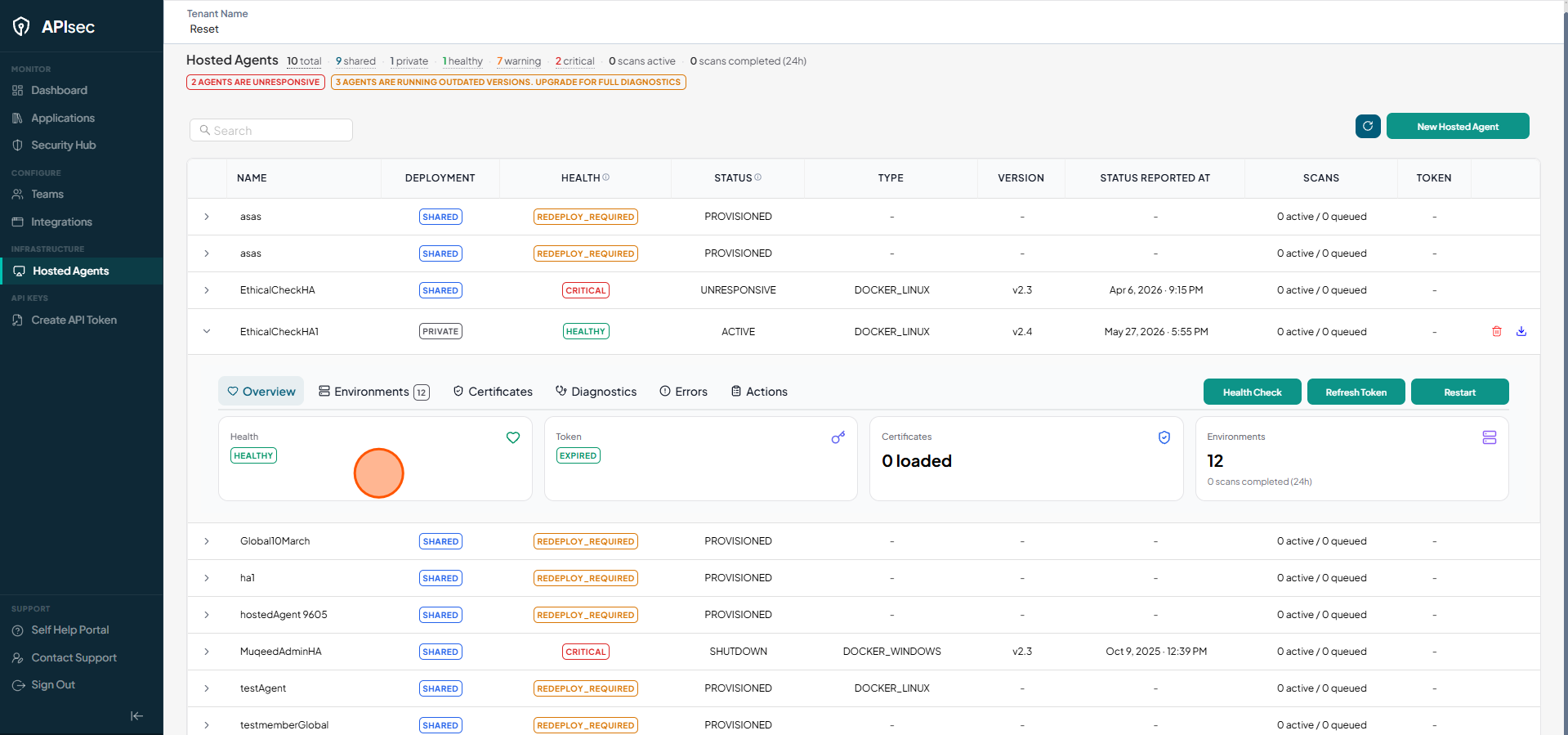
Task: Expand the MuqeedAdminHA agent row
Action: [x=207, y=652]
